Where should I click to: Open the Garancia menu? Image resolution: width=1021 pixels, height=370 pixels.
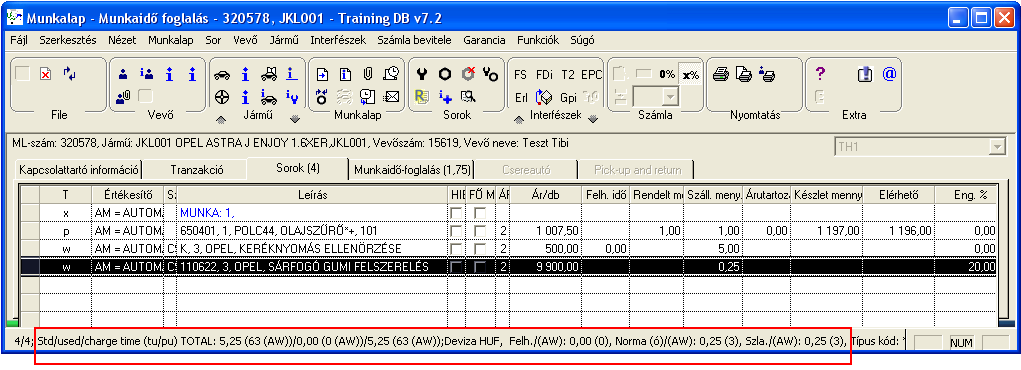click(484, 40)
